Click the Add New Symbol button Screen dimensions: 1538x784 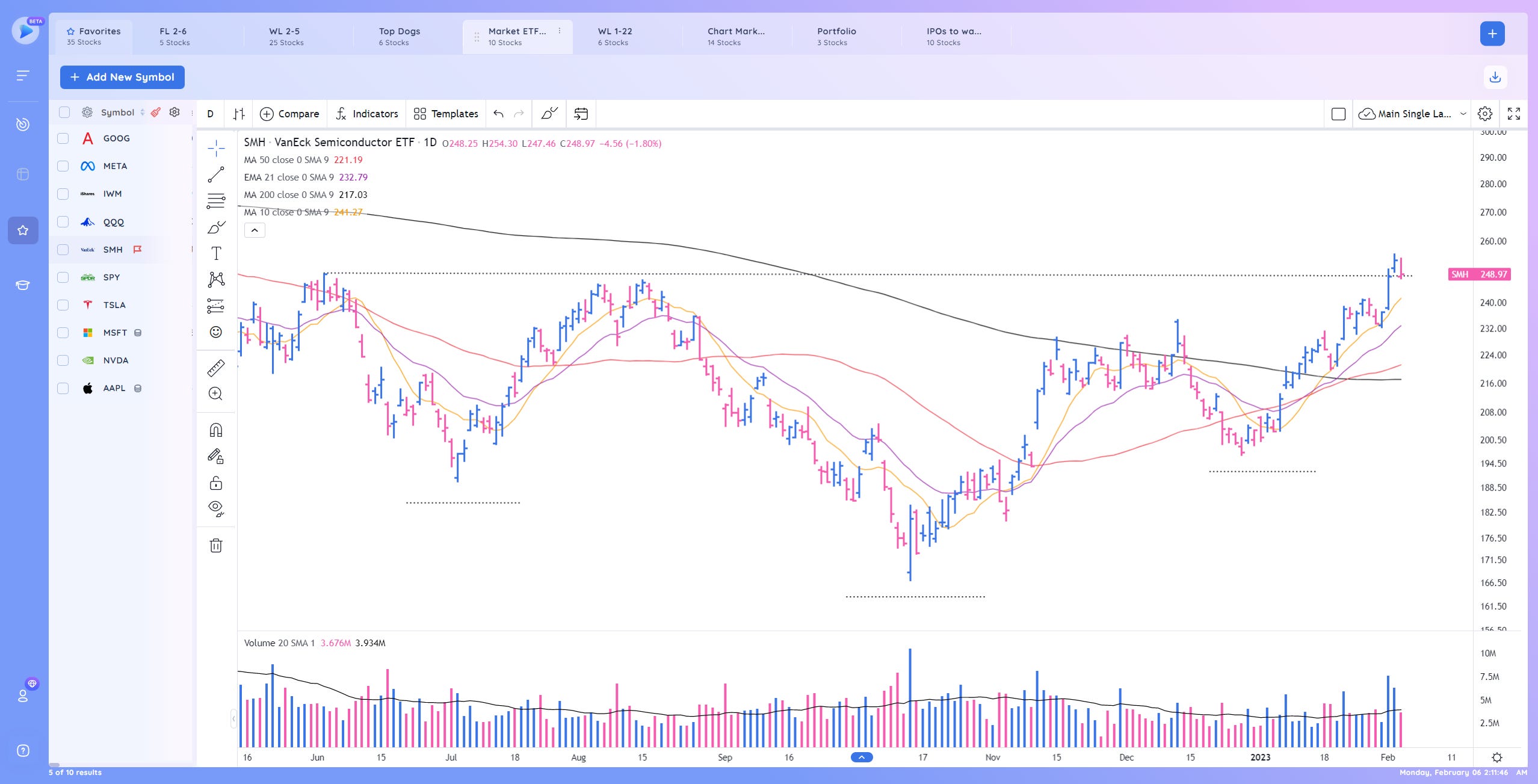pos(122,77)
